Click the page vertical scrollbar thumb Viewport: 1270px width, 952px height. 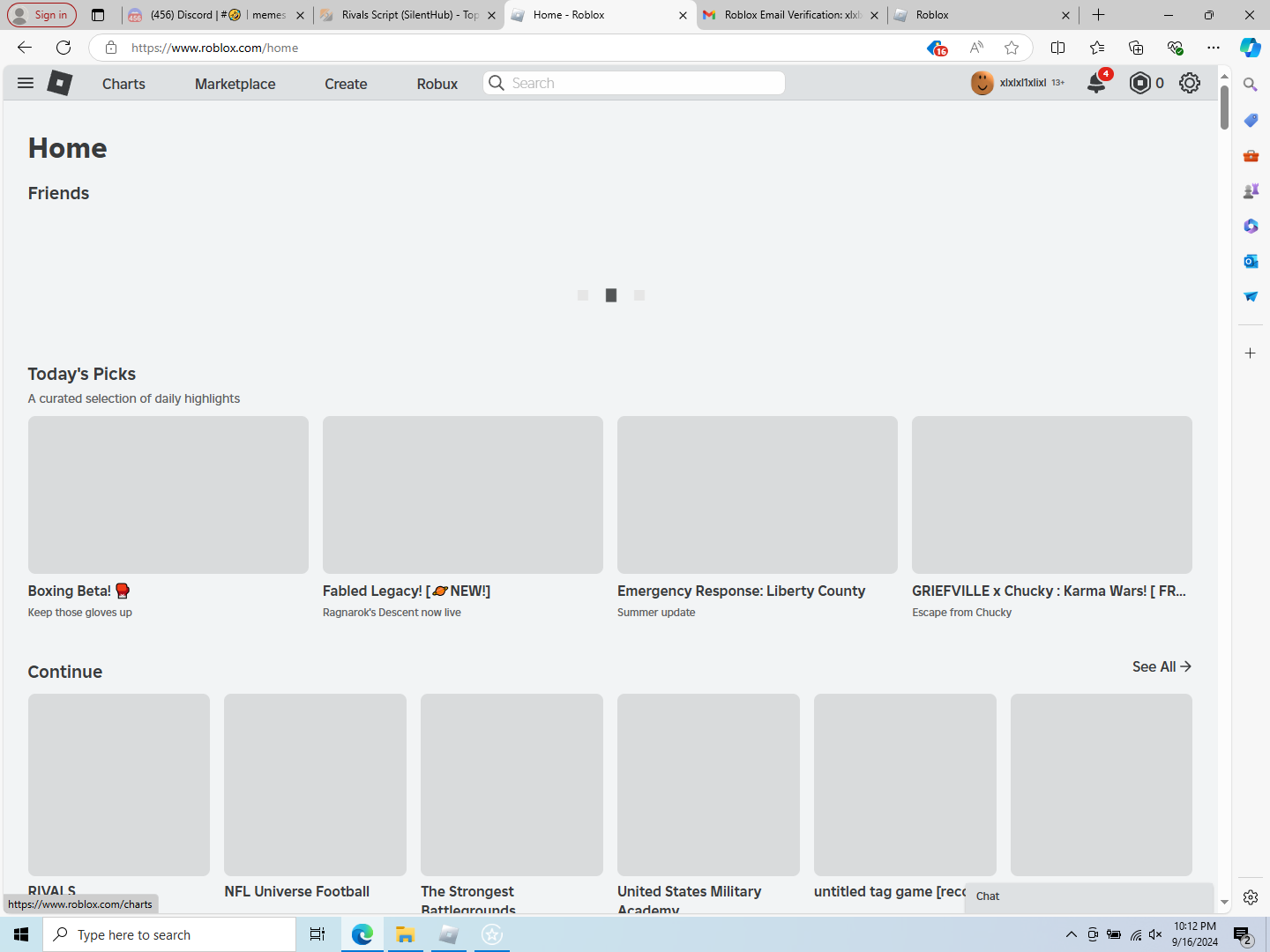click(x=1224, y=108)
